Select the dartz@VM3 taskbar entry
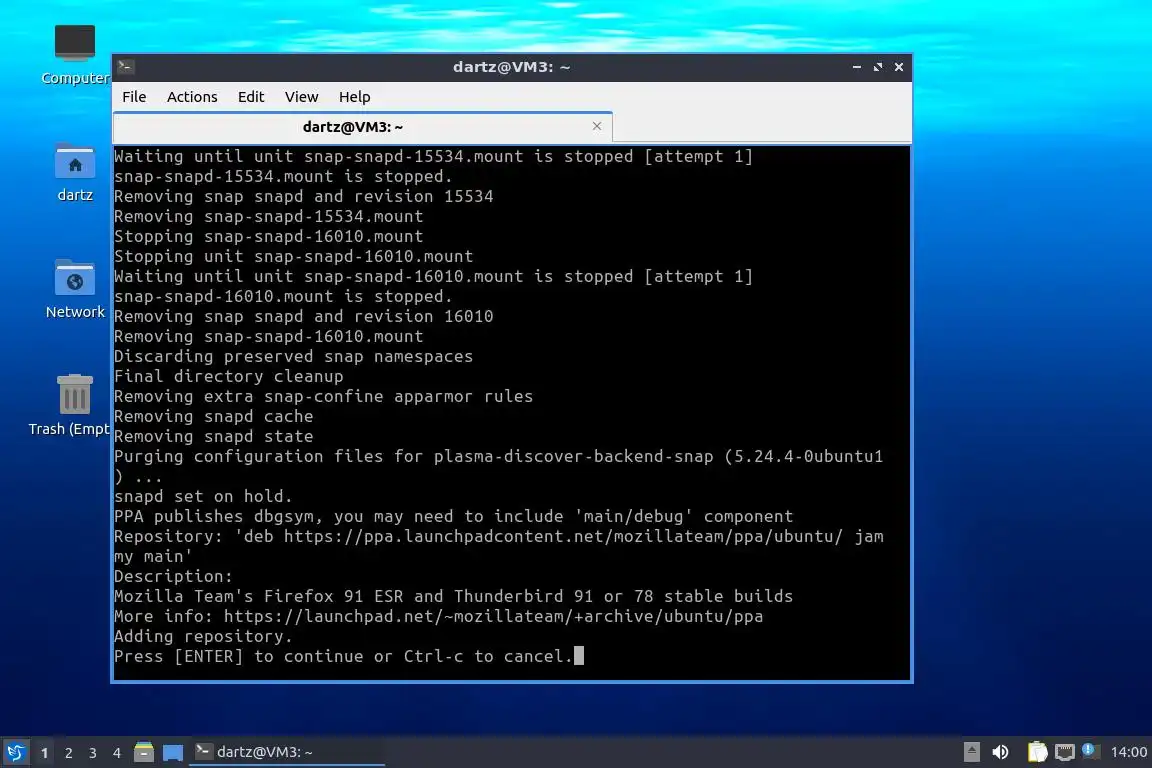 tap(287, 752)
